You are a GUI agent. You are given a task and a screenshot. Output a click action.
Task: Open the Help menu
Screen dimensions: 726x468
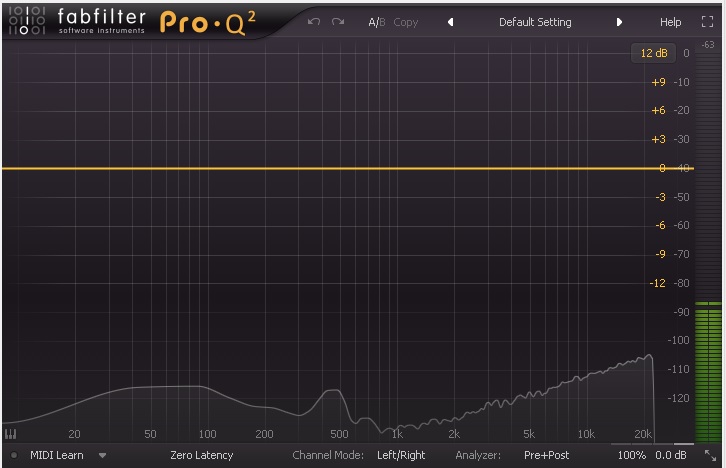coord(670,22)
